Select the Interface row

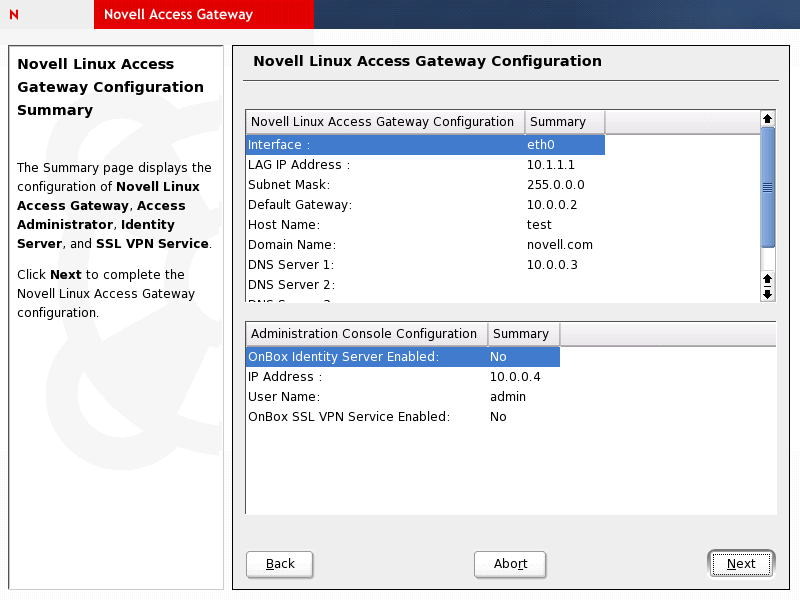[425, 145]
